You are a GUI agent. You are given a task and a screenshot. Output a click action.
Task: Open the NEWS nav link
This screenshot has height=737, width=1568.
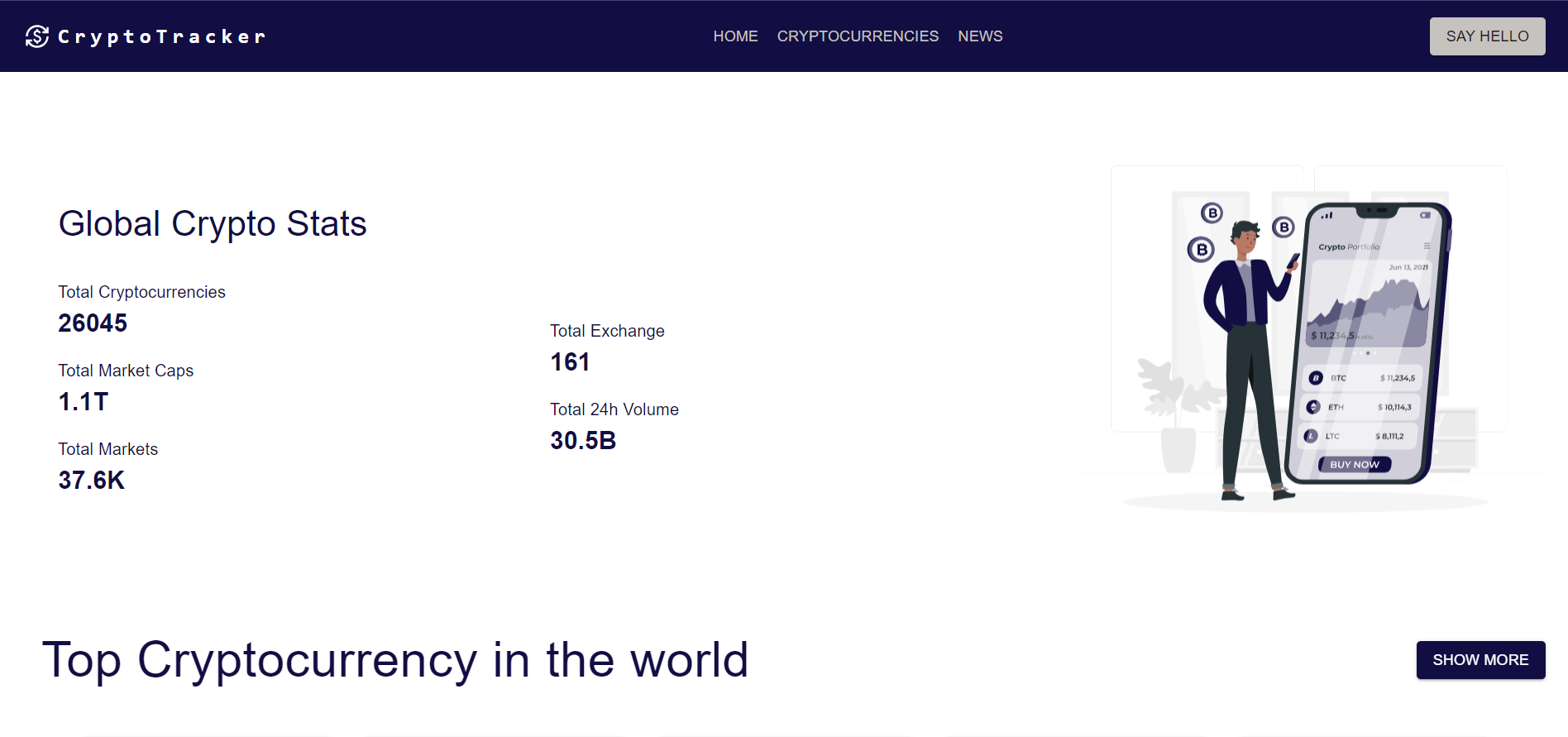(x=980, y=36)
